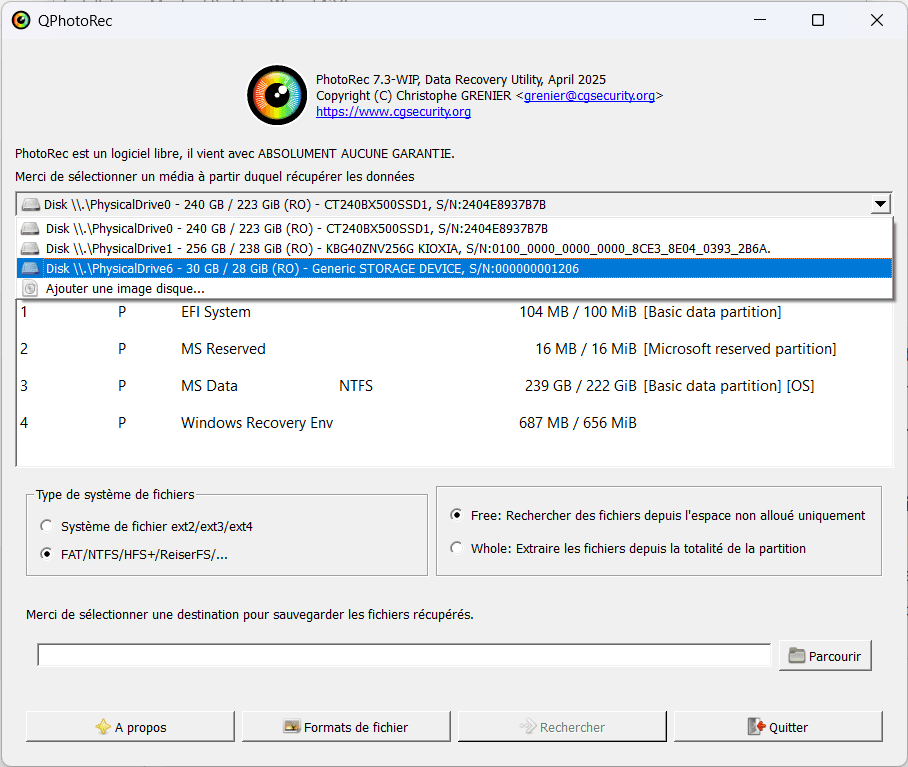Select Système de fichier ext2/ext3/ext4 option
The height and width of the screenshot is (767, 908).
pos(46,526)
